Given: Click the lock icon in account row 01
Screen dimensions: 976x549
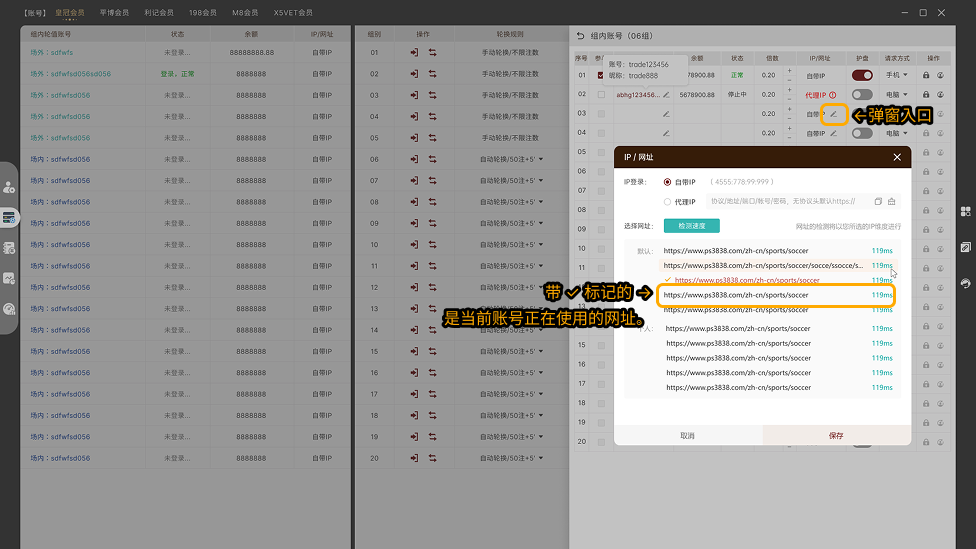Looking at the screenshot, I should coord(926,75).
